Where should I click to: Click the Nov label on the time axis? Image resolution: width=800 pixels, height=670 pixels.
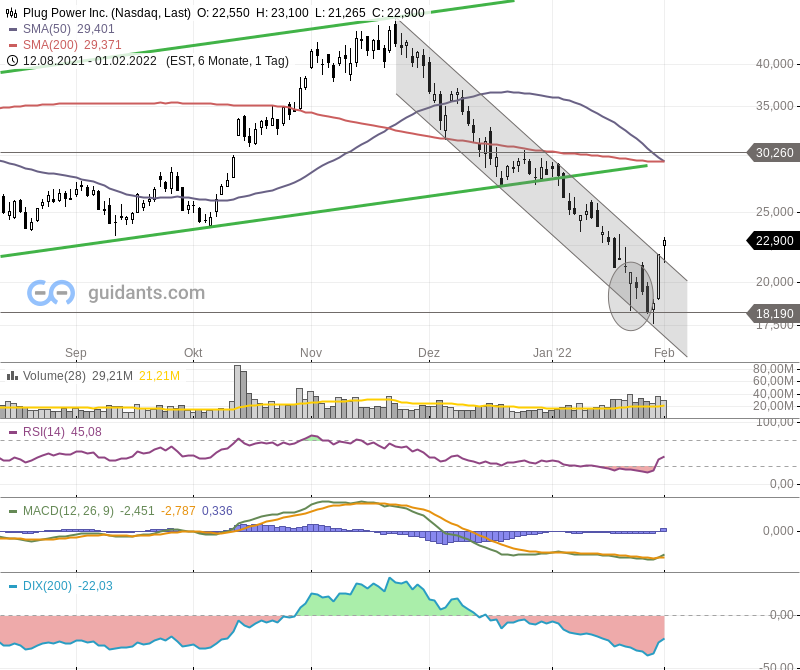pos(311,353)
